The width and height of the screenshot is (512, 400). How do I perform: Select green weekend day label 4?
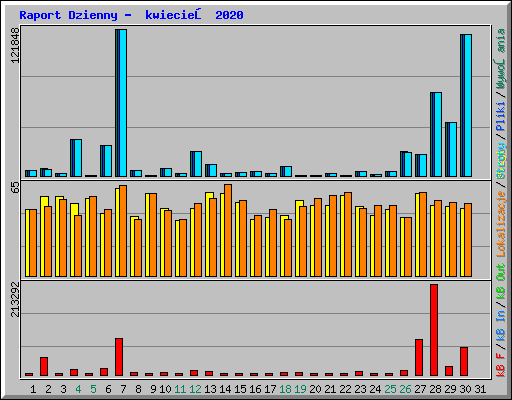(78, 389)
